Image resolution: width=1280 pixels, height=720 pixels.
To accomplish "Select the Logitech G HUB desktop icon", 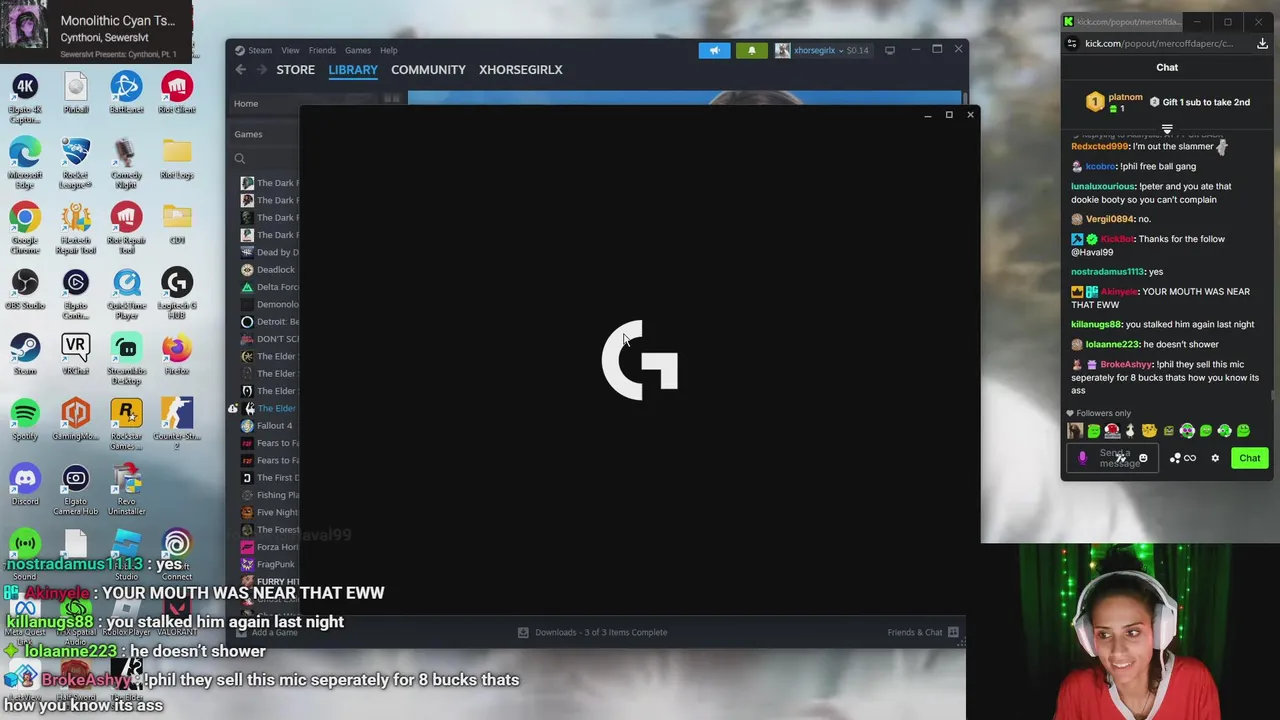I will click(x=177, y=293).
